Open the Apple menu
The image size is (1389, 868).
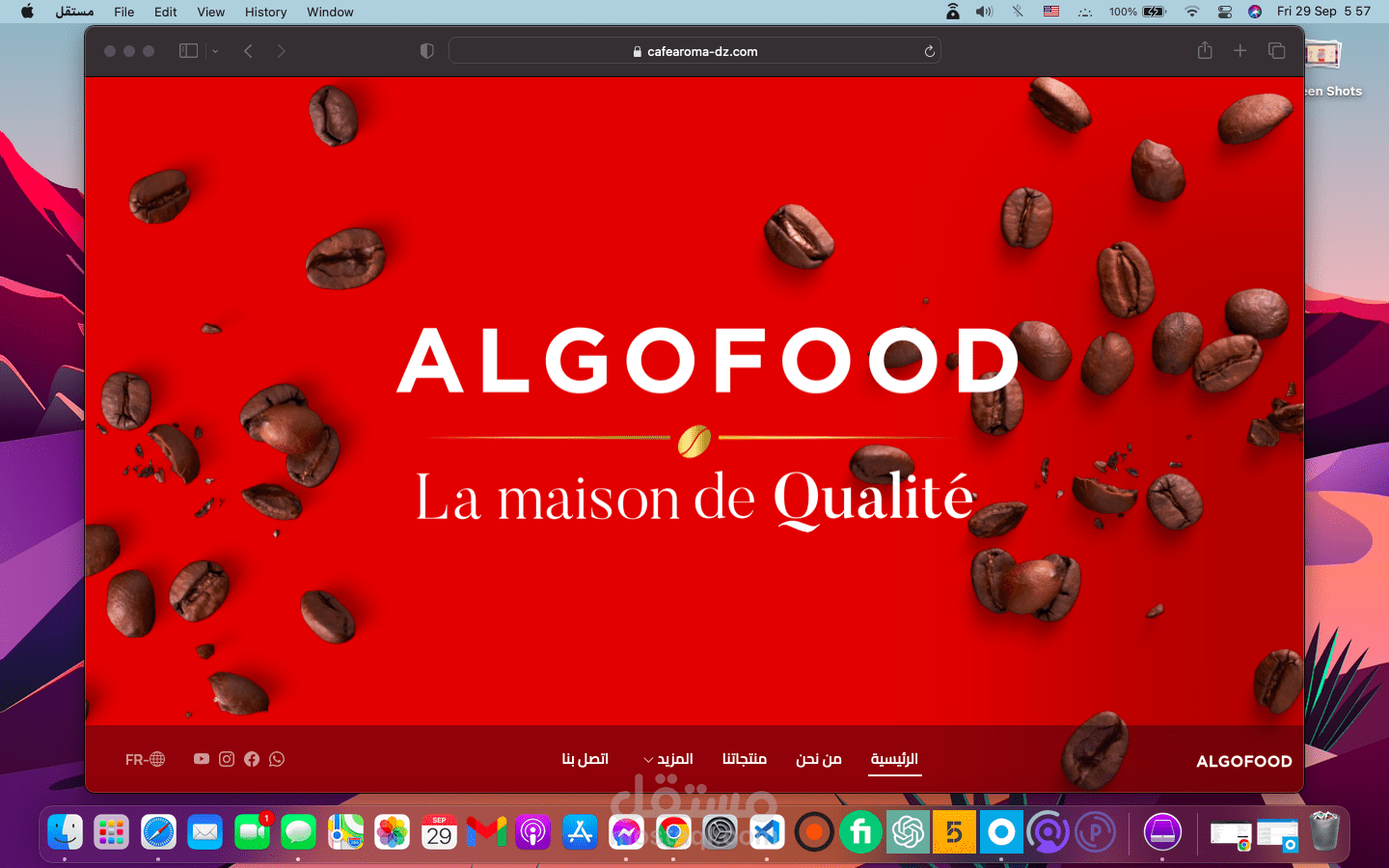[27, 12]
